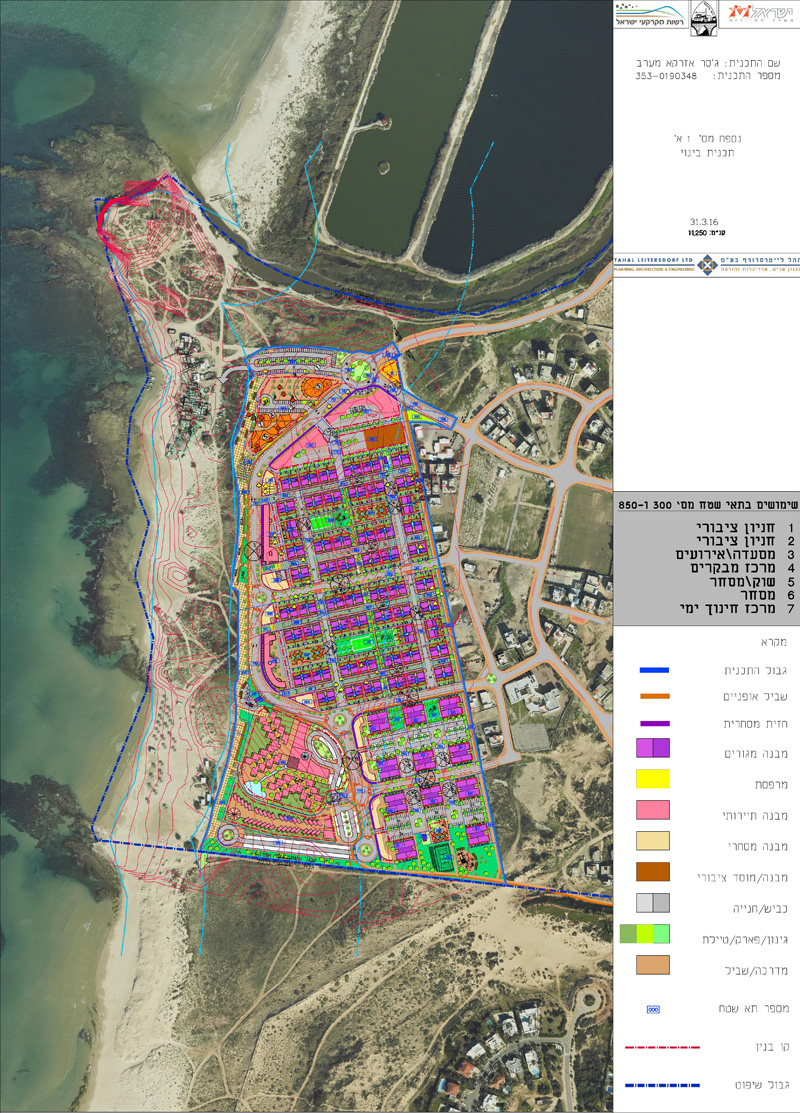The height and width of the screenshot is (1113, 800).
Task: Click the שימושים בתאי שטח table heading
Action: coord(708,505)
